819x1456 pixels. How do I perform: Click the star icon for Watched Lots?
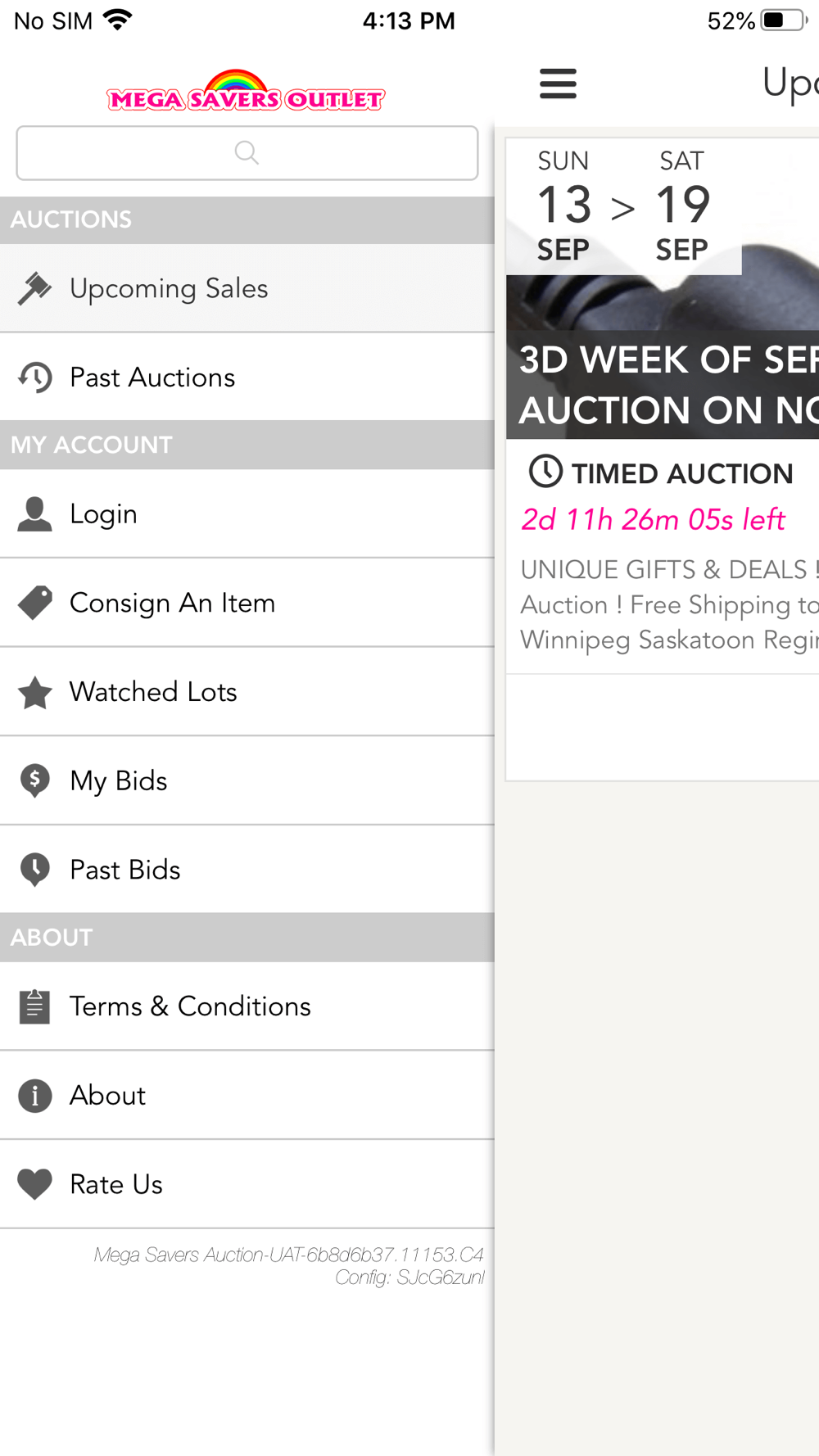34,692
